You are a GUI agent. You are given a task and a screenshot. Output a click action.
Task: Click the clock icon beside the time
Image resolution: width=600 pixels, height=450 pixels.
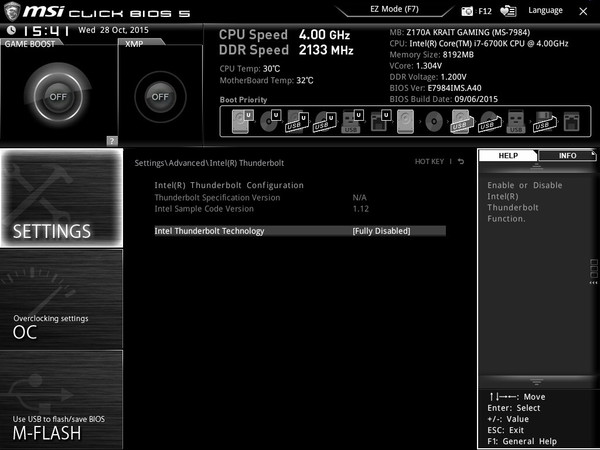[11, 30]
